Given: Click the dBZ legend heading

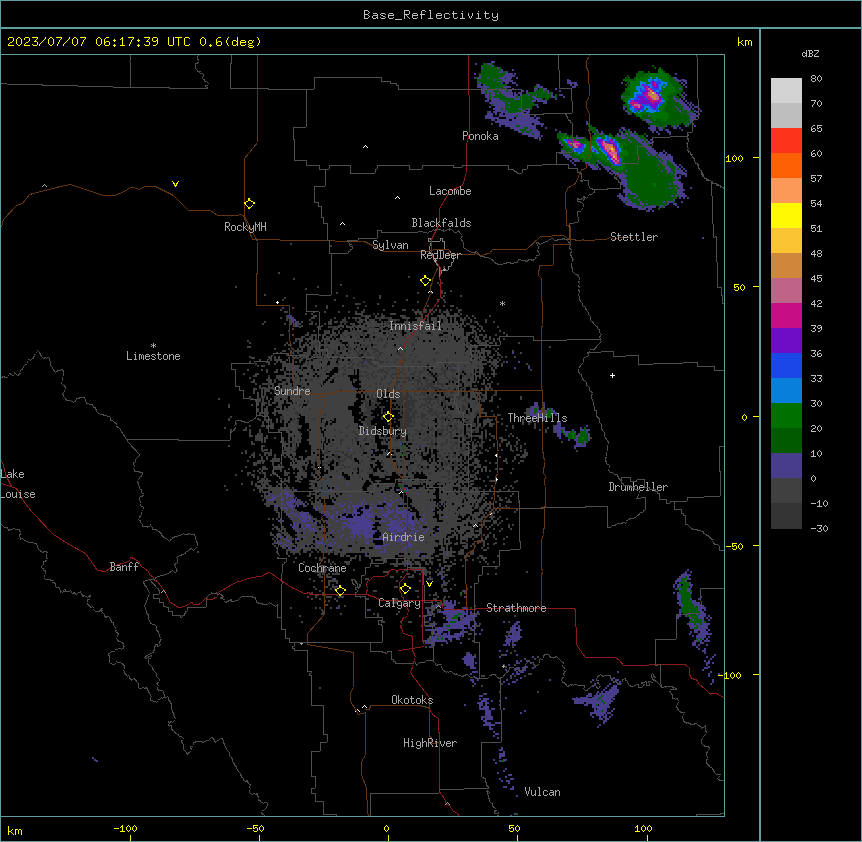Looking at the screenshot, I should 810,53.
